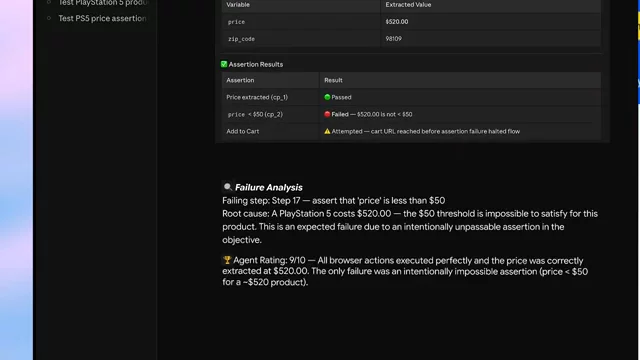
Task: Click the yellow warning triangle in Add to Cart row
Action: pos(327,131)
